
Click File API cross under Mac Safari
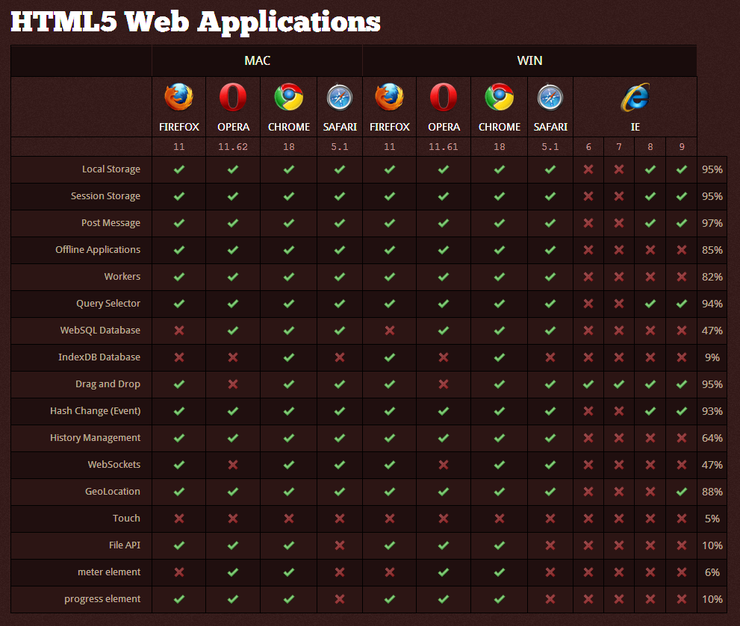click(x=340, y=546)
